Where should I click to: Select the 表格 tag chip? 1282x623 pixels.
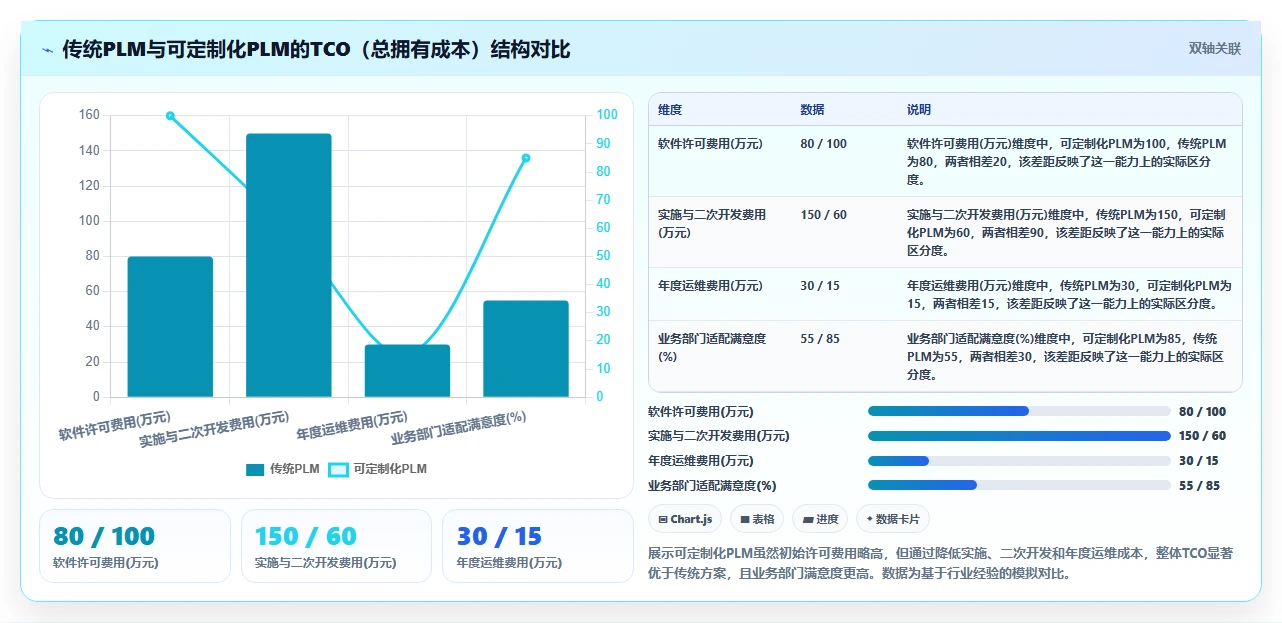(x=757, y=519)
